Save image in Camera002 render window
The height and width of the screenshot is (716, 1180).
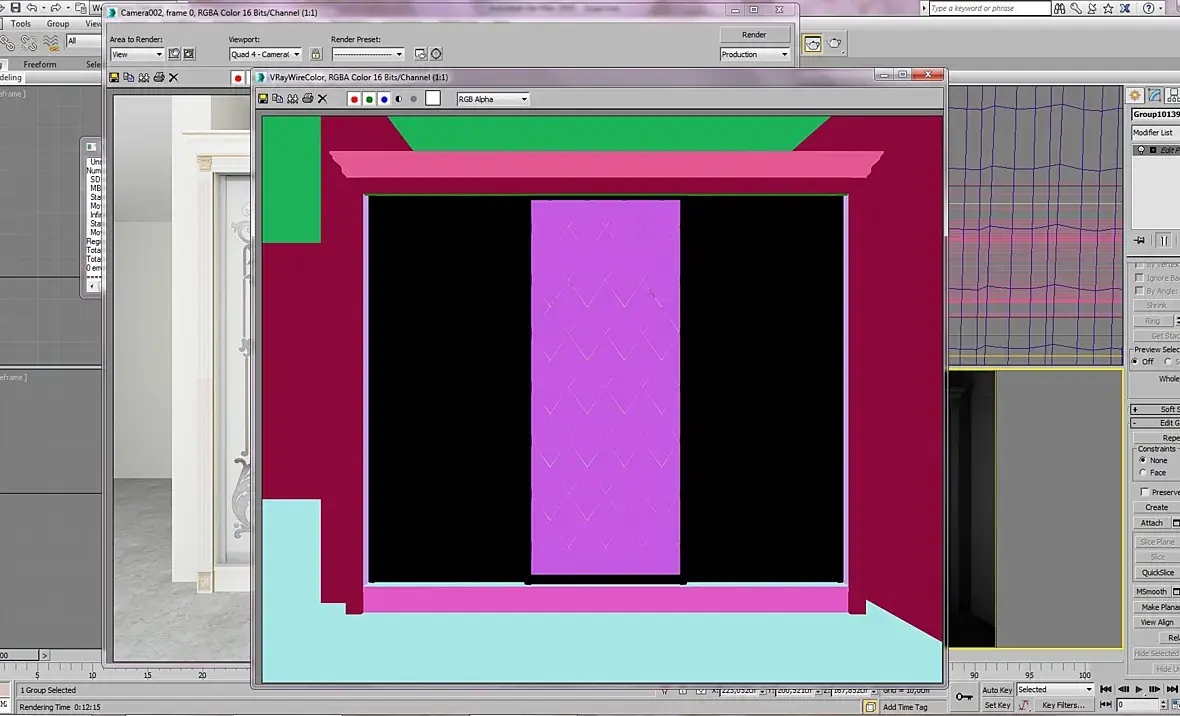114,78
